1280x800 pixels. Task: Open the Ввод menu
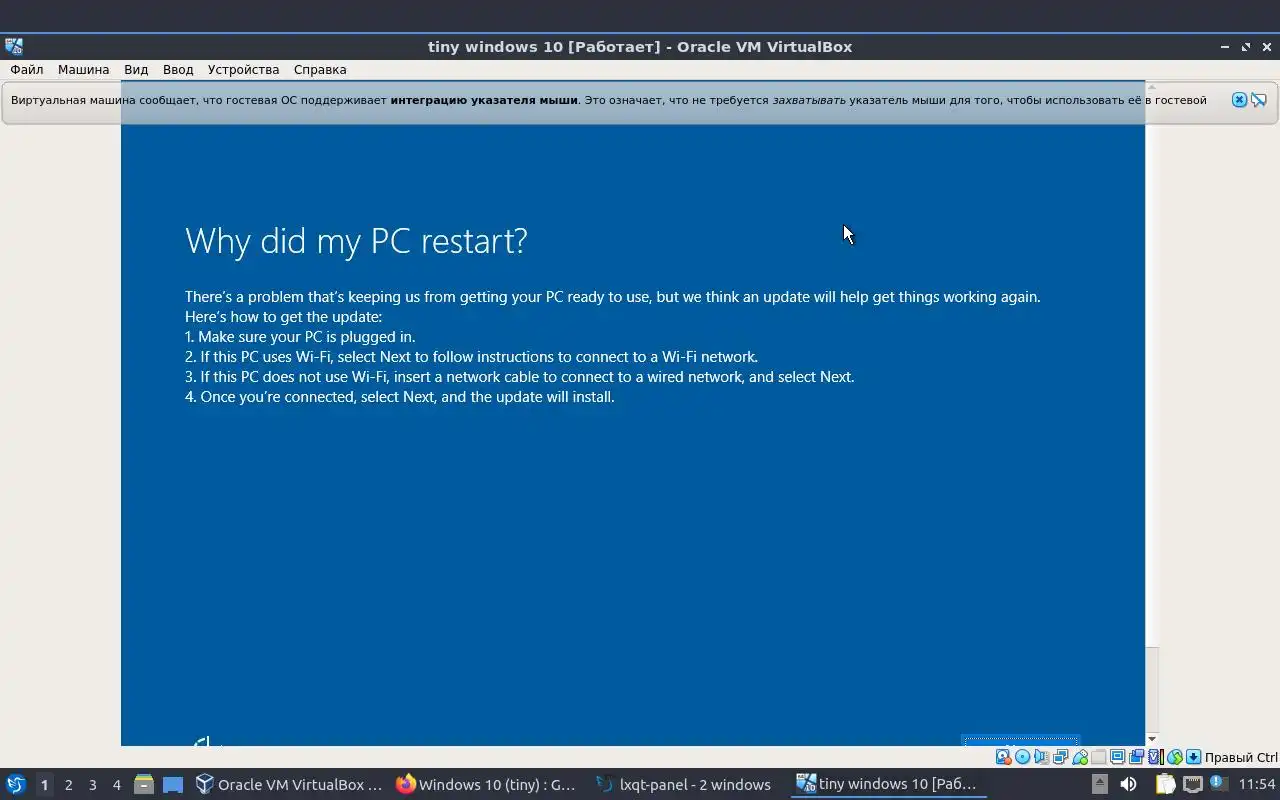(x=178, y=70)
